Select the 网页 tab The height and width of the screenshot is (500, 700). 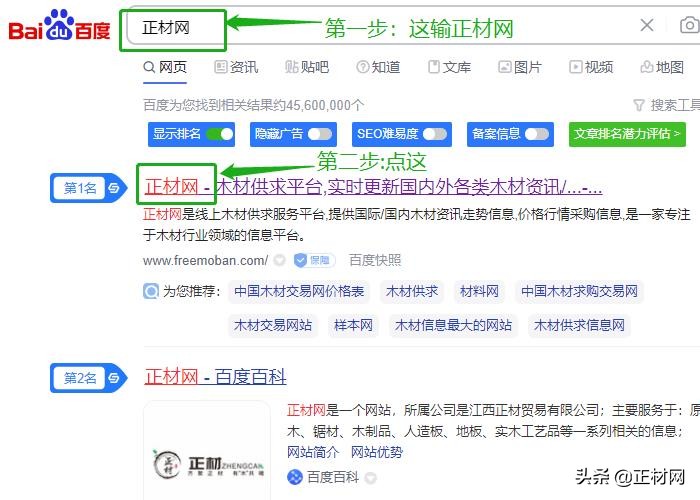[165, 67]
